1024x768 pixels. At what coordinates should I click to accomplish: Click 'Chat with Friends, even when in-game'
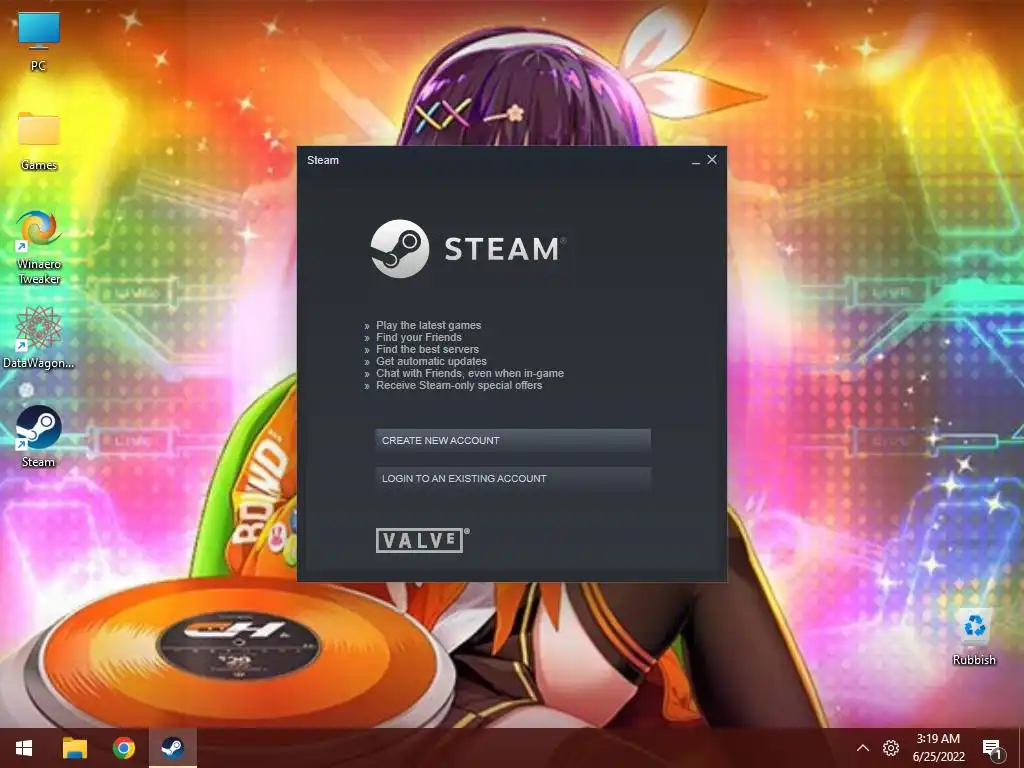pyautogui.click(x=470, y=373)
